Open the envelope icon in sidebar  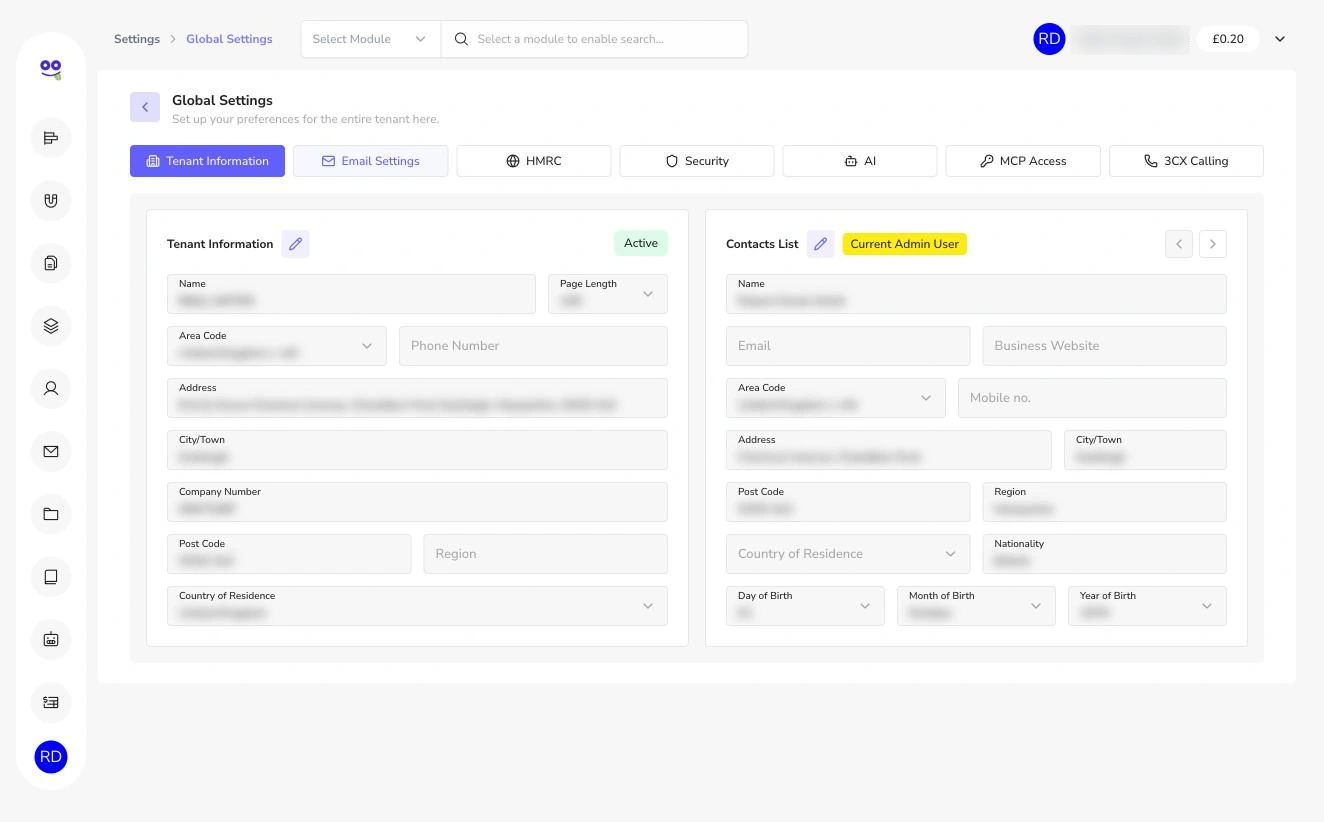click(x=51, y=451)
